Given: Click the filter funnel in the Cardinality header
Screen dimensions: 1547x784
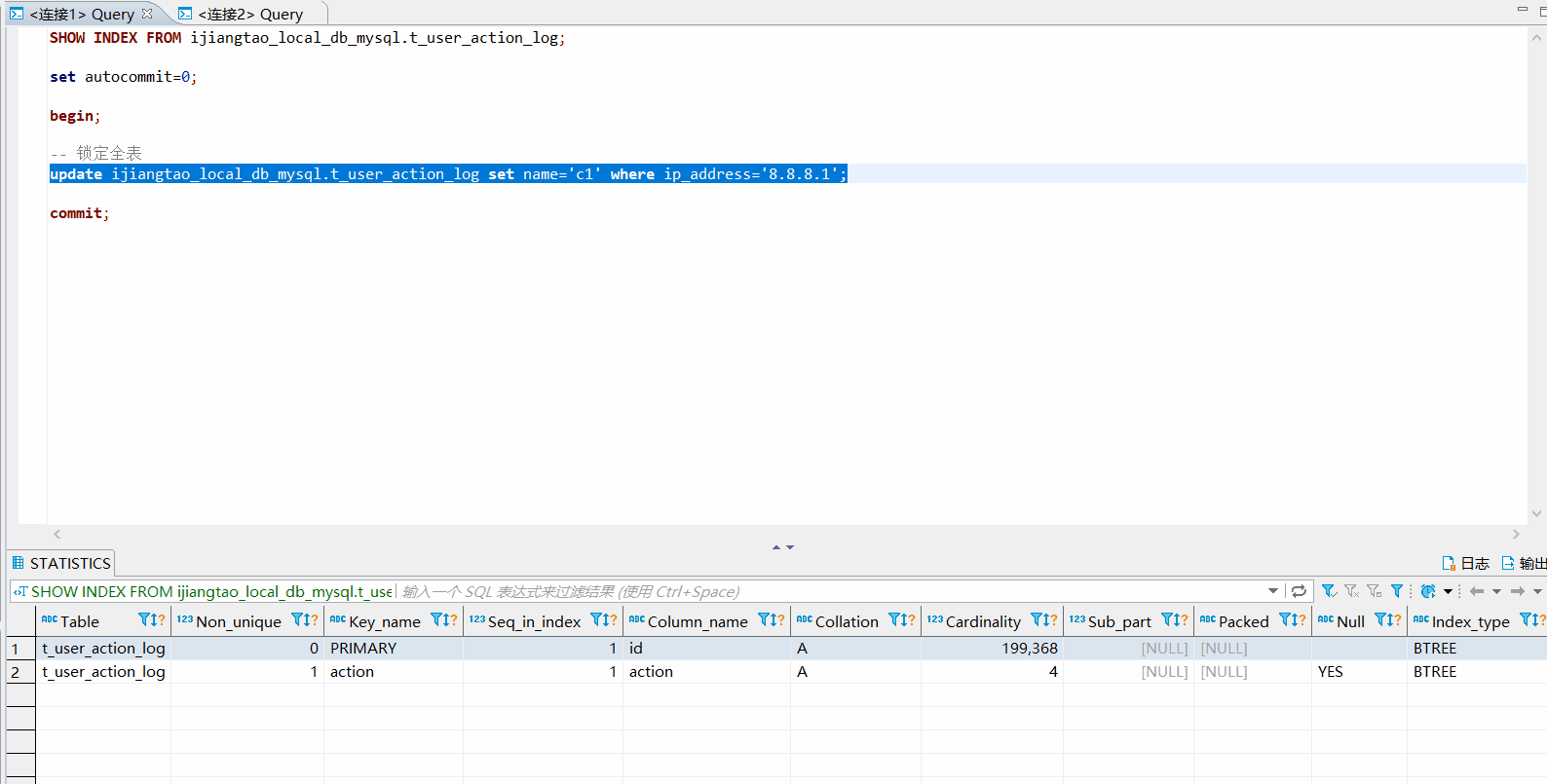Looking at the screenshot, I should (x=1038, y=620).
